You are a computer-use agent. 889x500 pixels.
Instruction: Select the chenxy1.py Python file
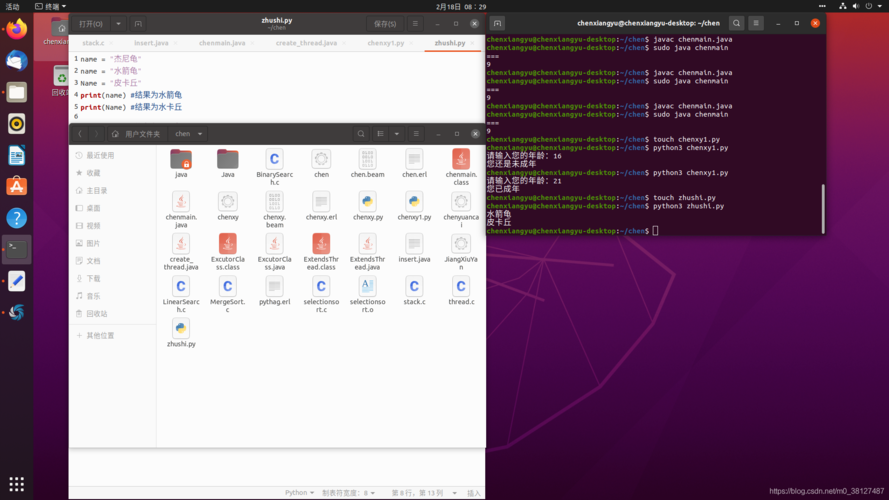[414, 206]
